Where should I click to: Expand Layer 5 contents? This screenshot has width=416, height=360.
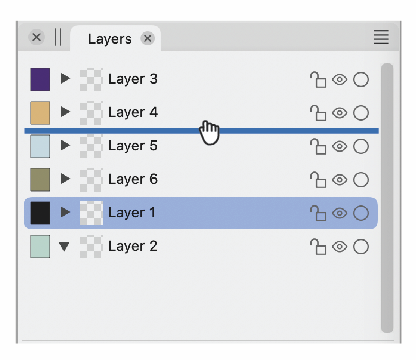pos(65,145)
